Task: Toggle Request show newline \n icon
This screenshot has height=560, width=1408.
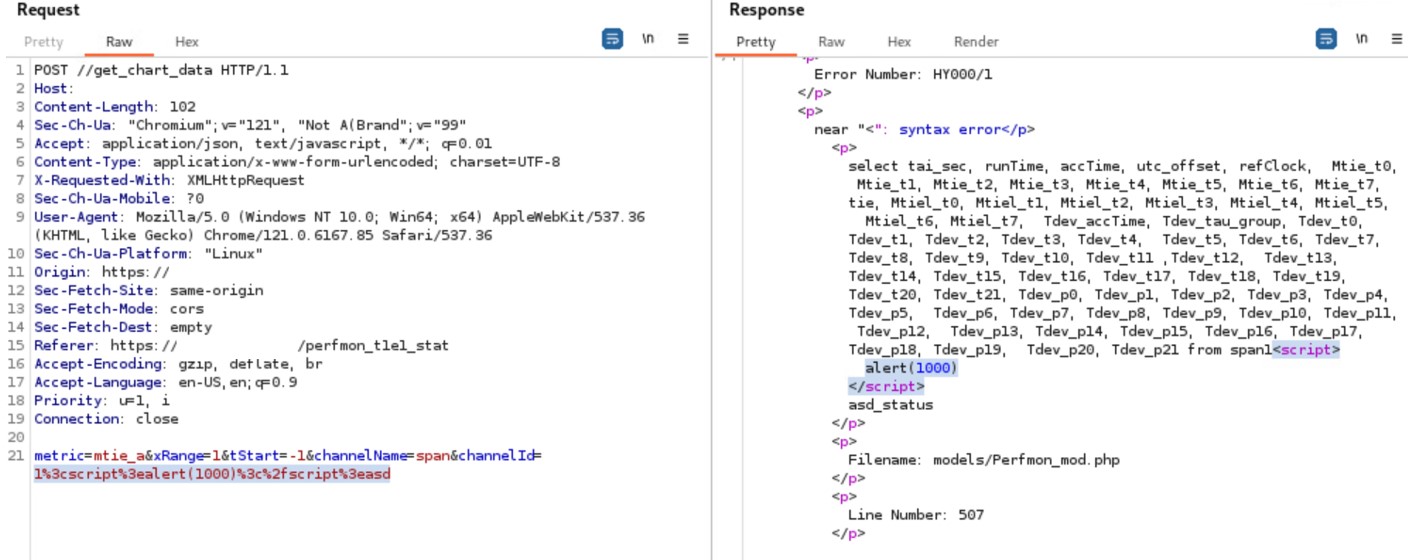Action: (x=648, y=39)
